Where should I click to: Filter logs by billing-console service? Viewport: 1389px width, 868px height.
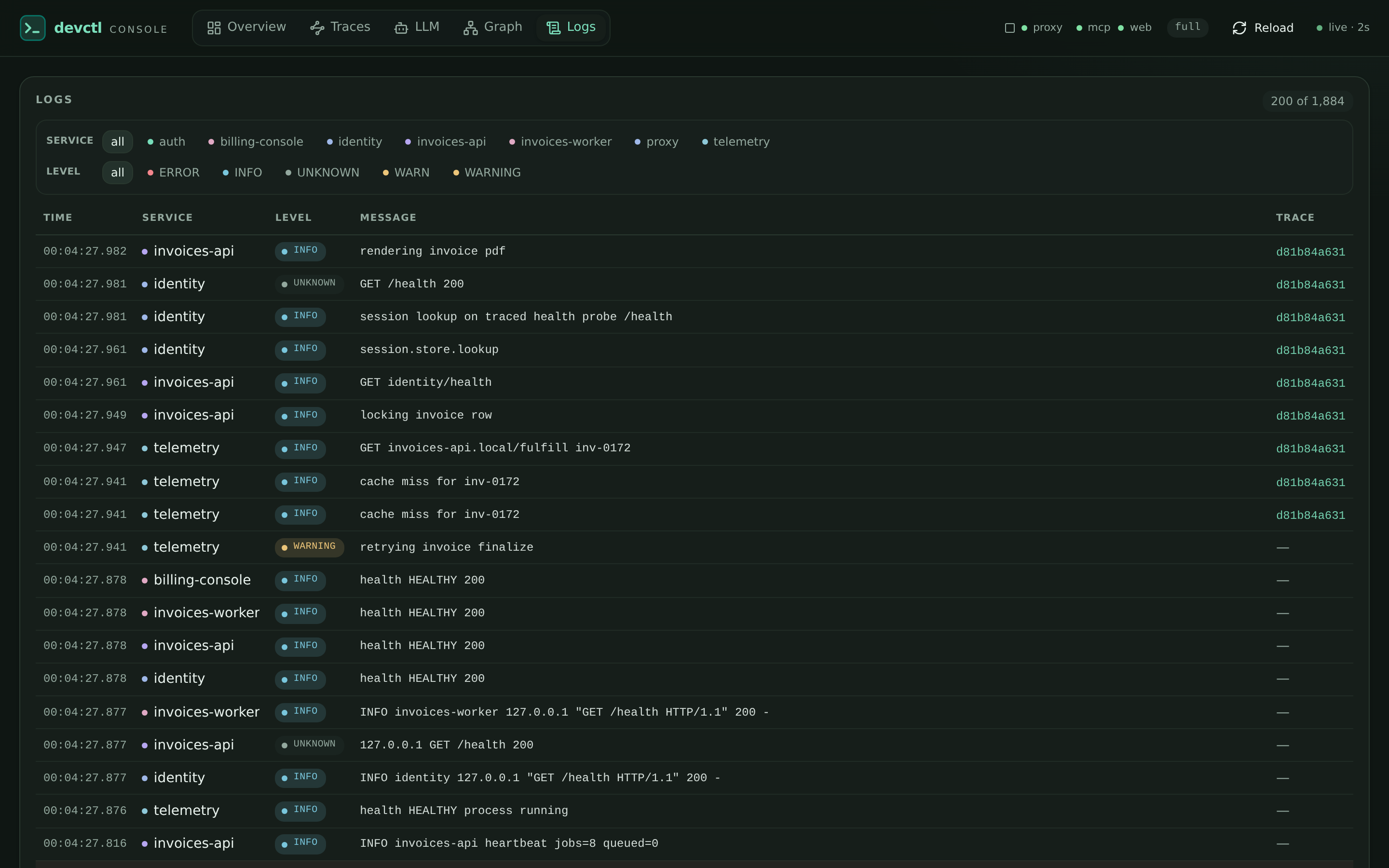tap(256, 142)
